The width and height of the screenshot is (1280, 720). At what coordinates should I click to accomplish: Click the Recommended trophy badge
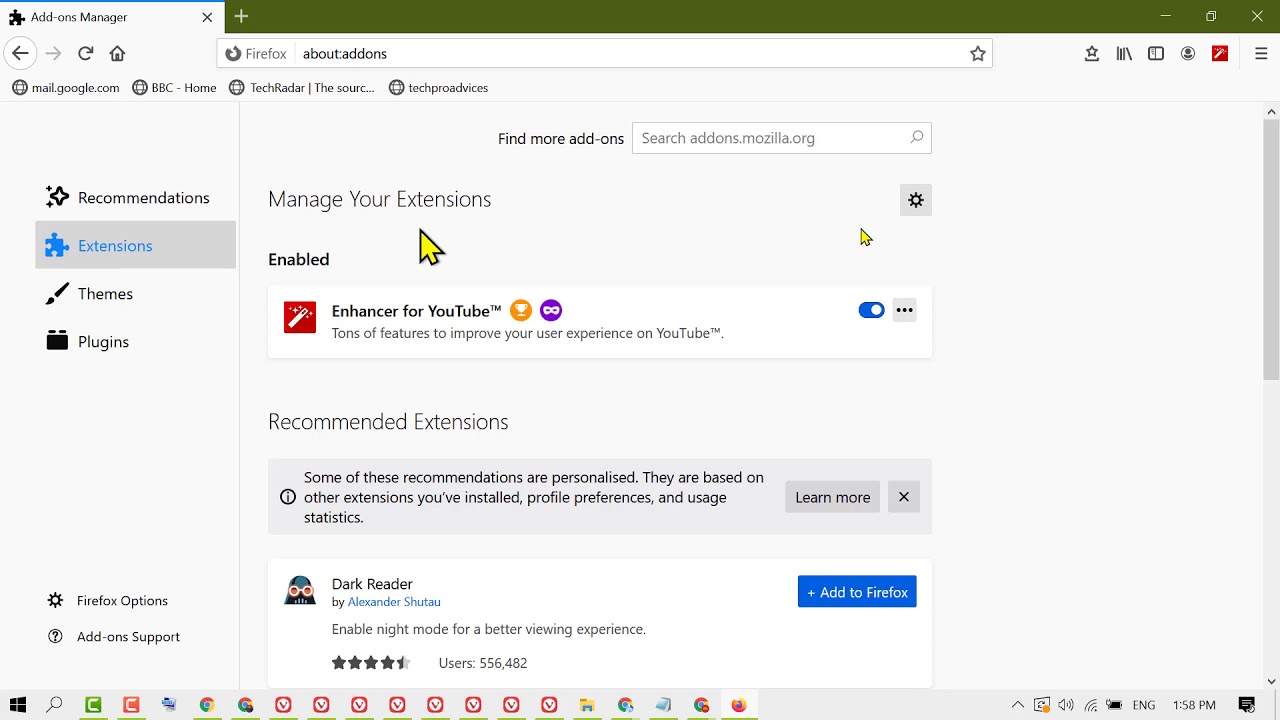521,310
